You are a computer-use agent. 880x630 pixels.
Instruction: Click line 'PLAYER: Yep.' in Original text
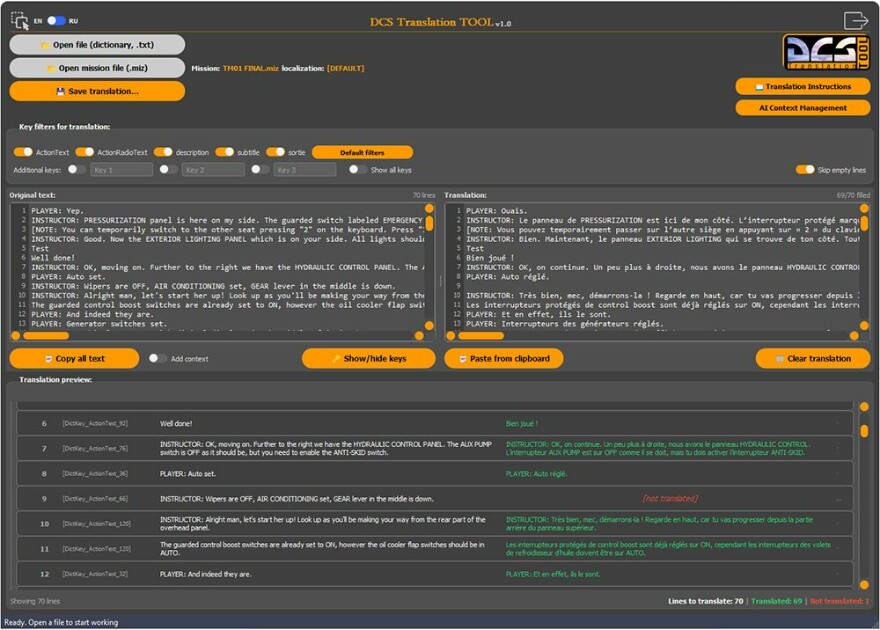click(57, 211)
